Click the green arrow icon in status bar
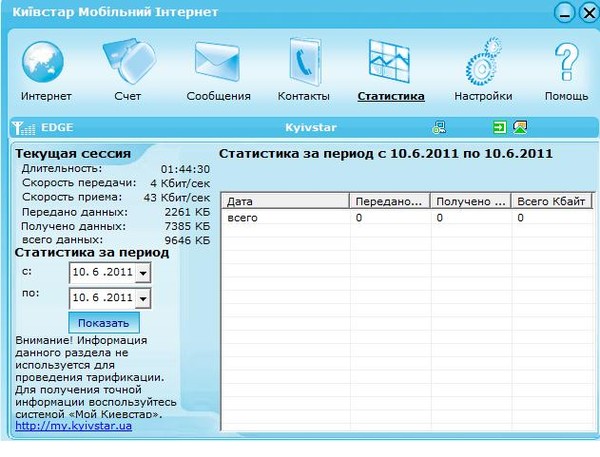This screenshot has height=457, width=600. coord(499,127)
